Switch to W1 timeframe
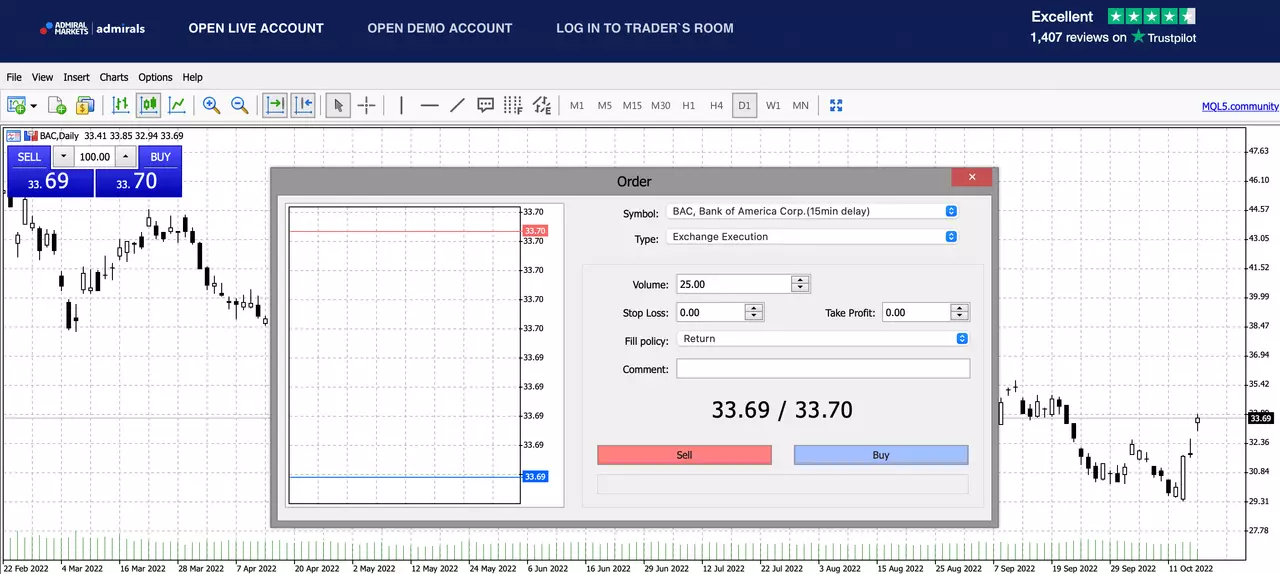Viewport: 1280px width, 574px height. (x=773, y=105)
